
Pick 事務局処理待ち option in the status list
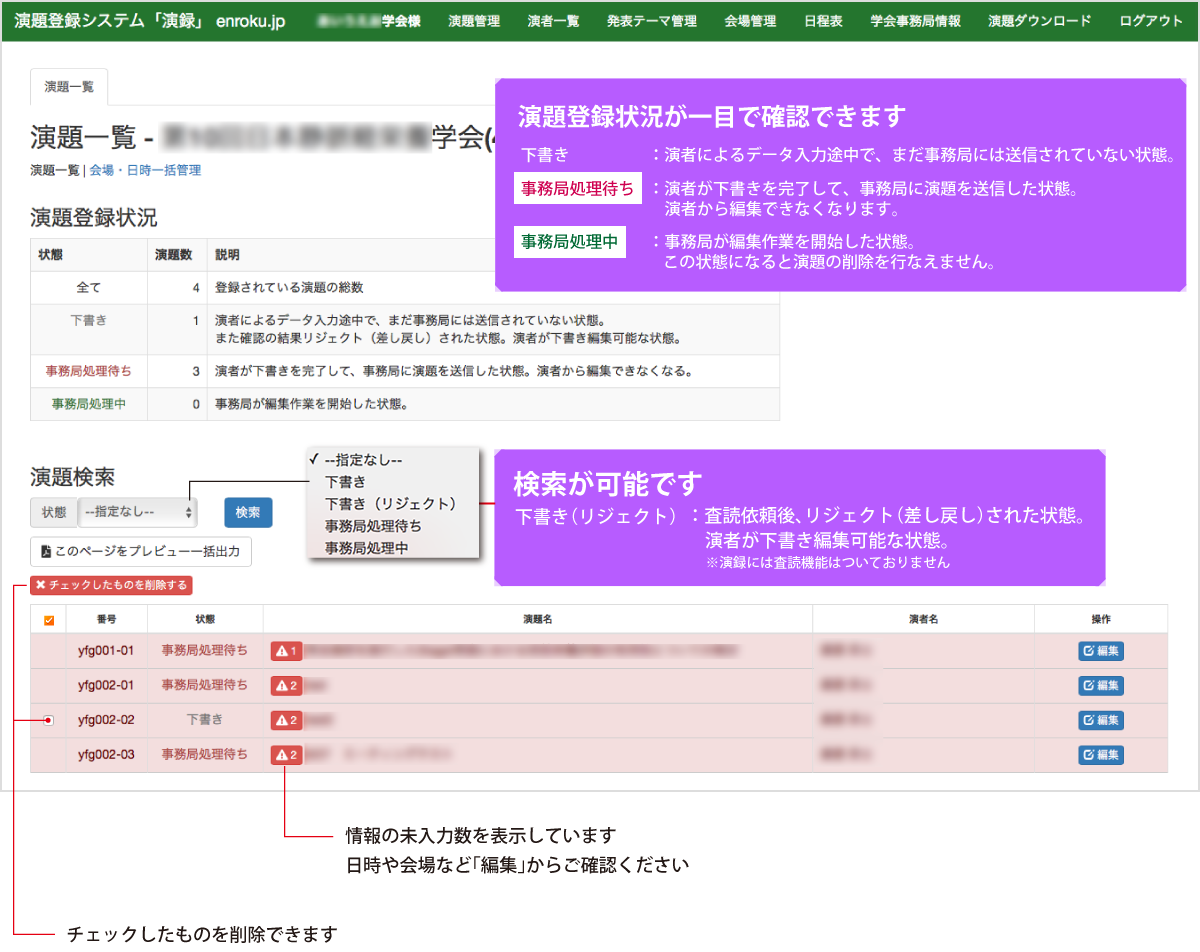point(372,526)
